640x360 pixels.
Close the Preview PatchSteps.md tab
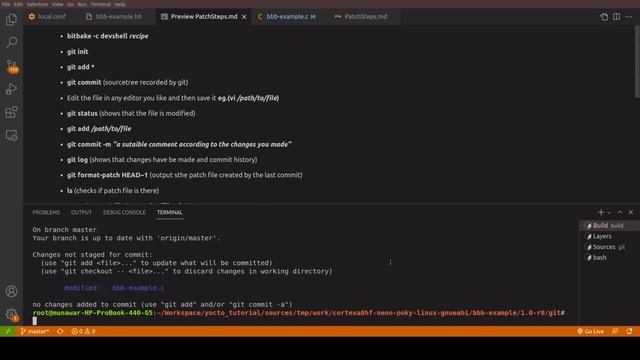pos(244,17)
